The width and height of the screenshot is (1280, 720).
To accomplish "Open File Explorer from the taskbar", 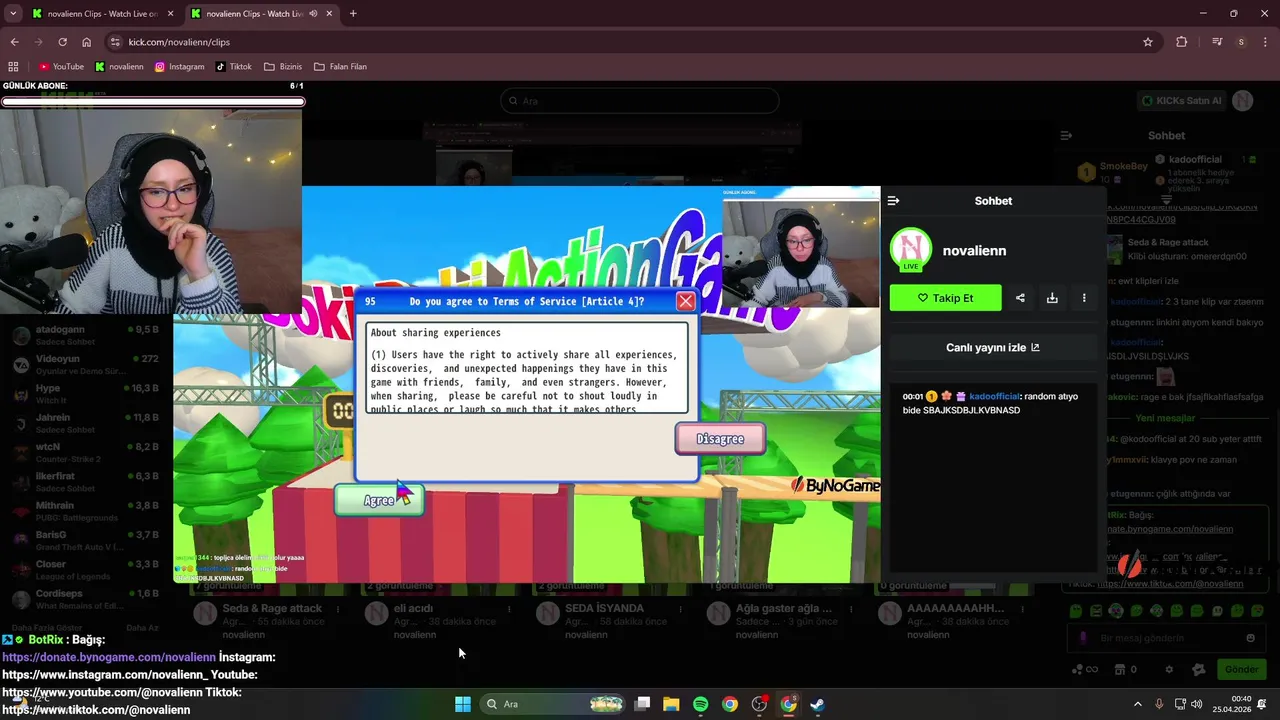I will coord(671,704).
